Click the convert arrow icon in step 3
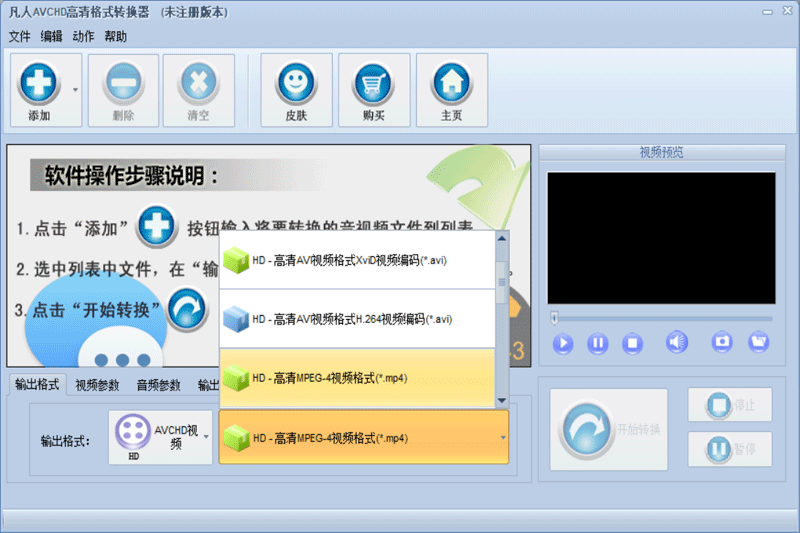Viewport: 800px width, 533px height. [x=187, y=309]
